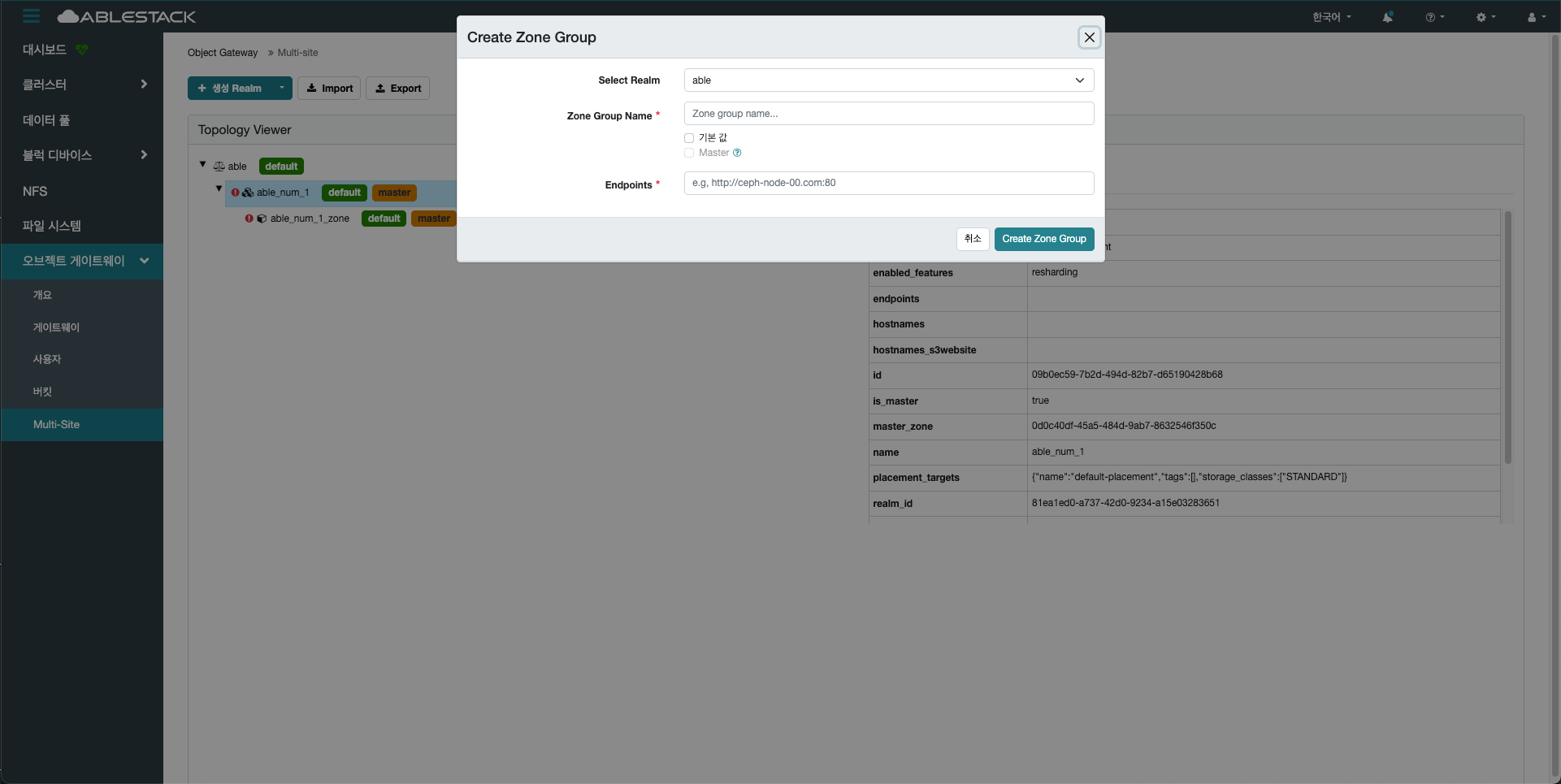Go to 대시보드 in sidebar
Image resolution: width=1561 pixels, height=784 pixels.
[45, 50]
